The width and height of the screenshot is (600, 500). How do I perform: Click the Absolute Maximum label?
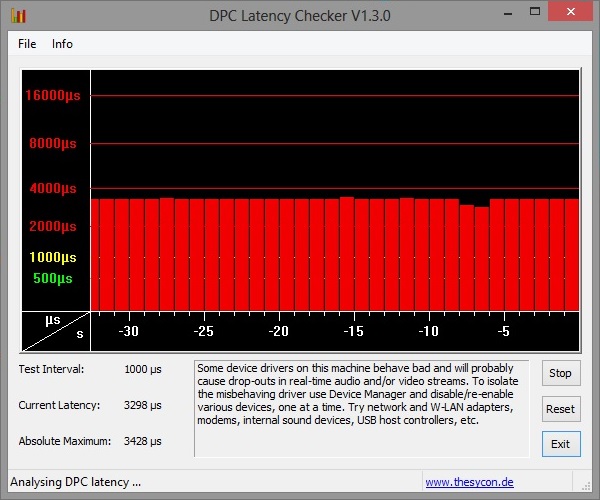tap(65, 441)
